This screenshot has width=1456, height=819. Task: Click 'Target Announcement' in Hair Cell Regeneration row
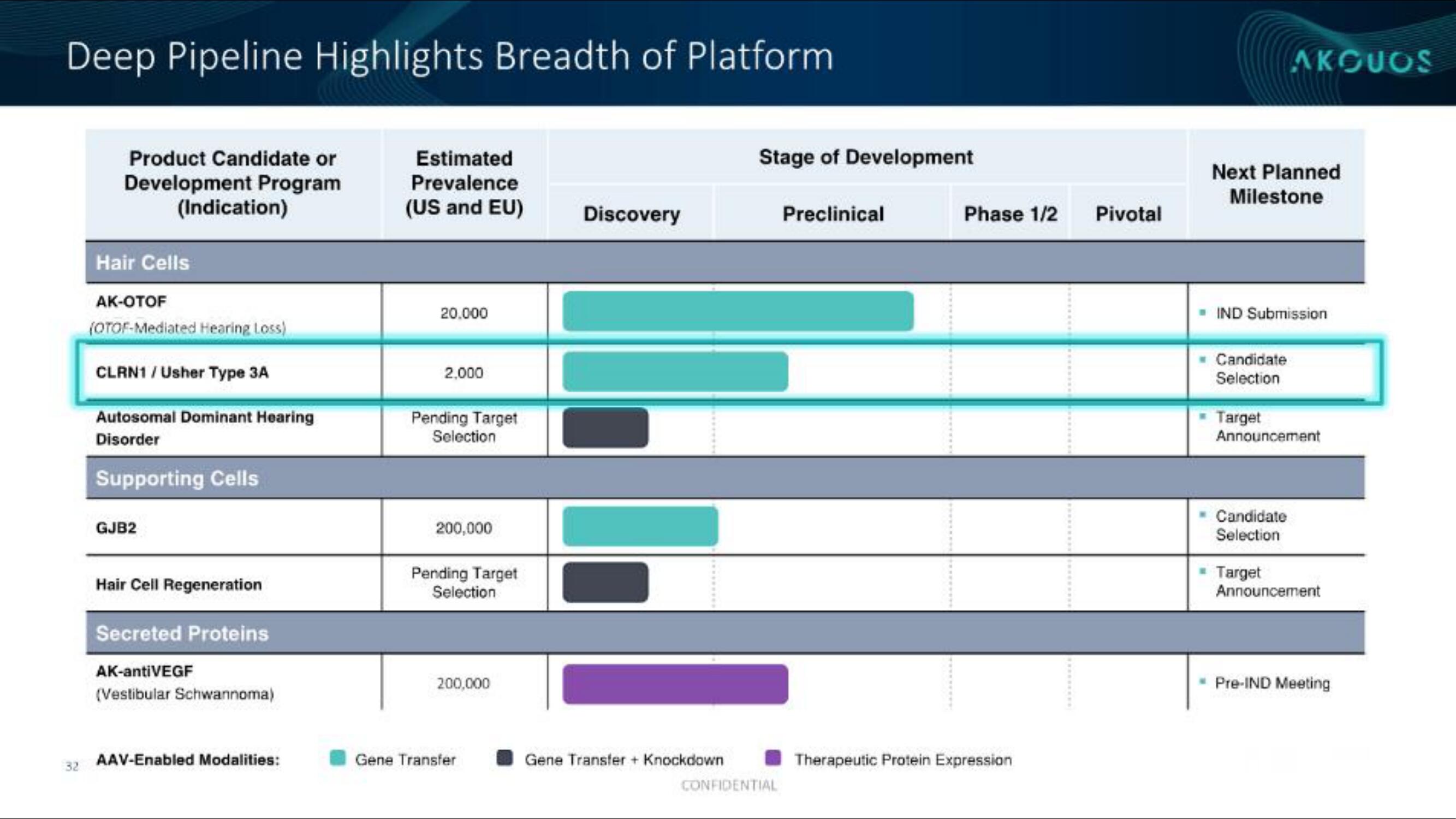tap(1268, 581)
